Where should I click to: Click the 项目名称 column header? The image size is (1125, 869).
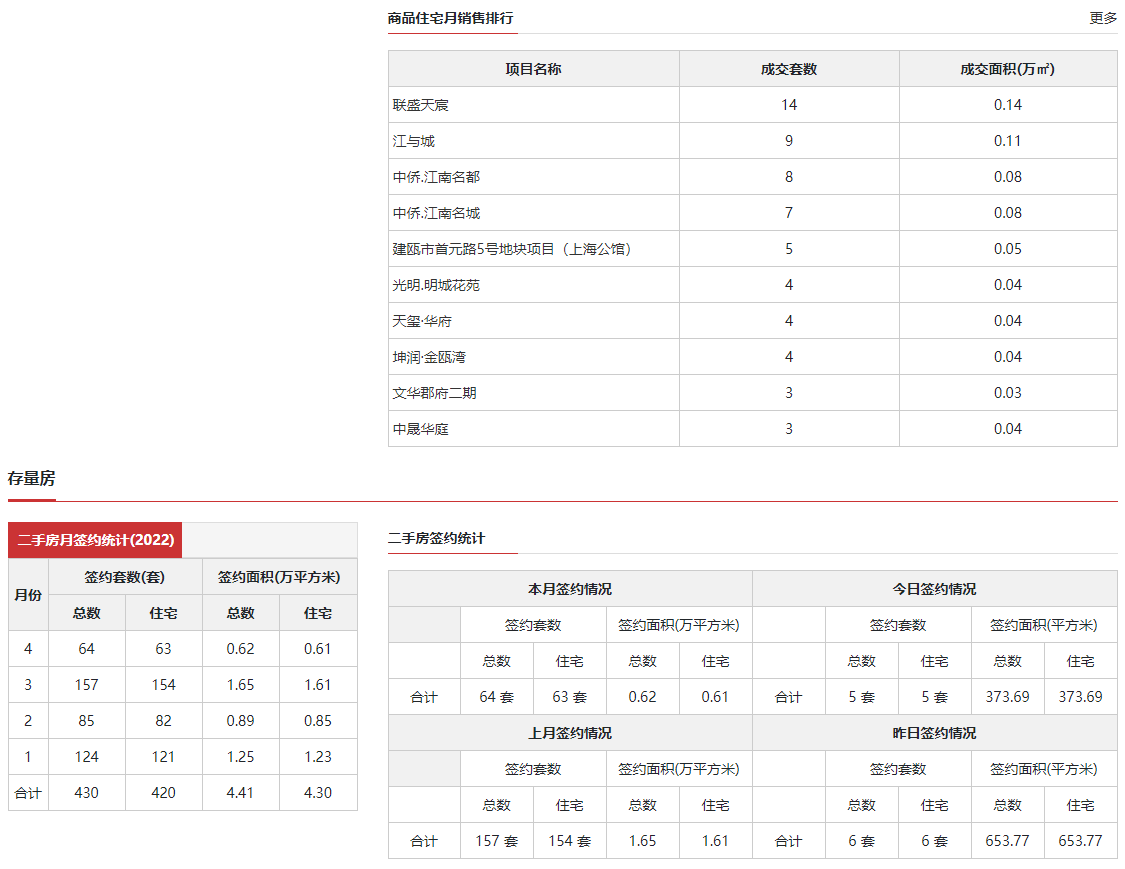pyautogui.click(x=533, y=69)
